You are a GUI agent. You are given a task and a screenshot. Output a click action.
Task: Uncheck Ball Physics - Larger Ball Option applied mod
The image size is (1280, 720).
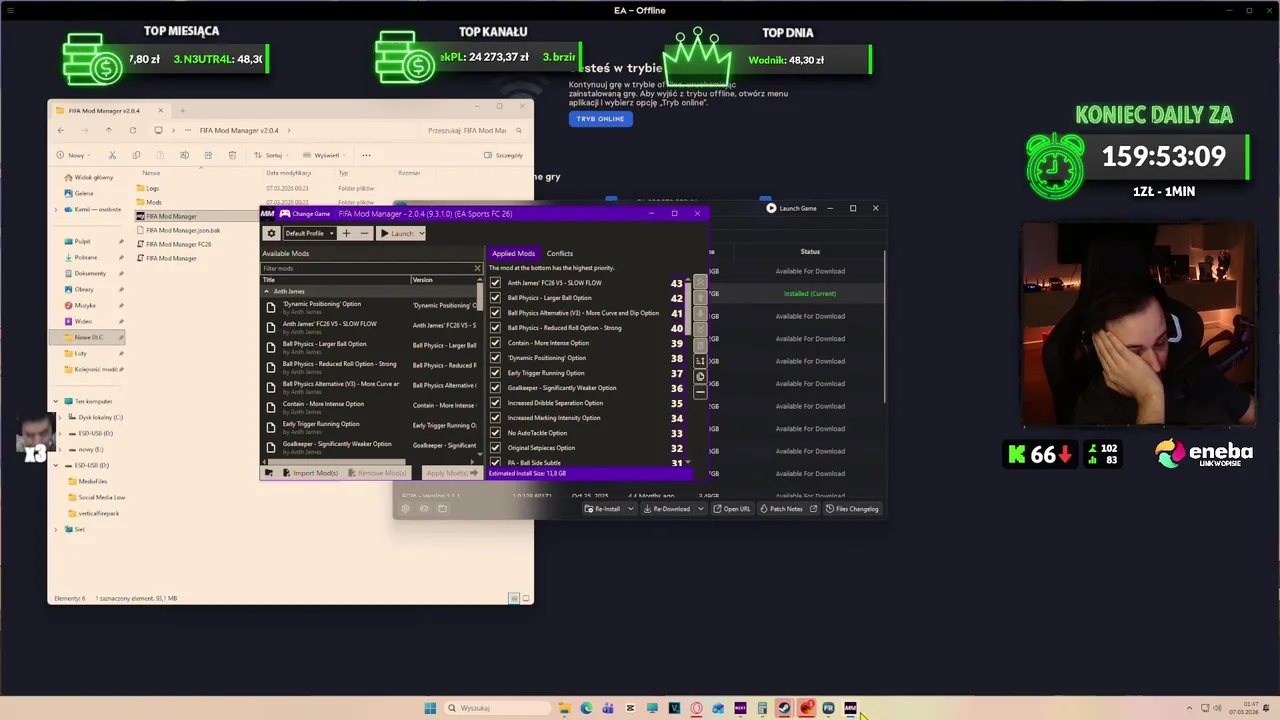pyautogui.click(x=495, y=298)
